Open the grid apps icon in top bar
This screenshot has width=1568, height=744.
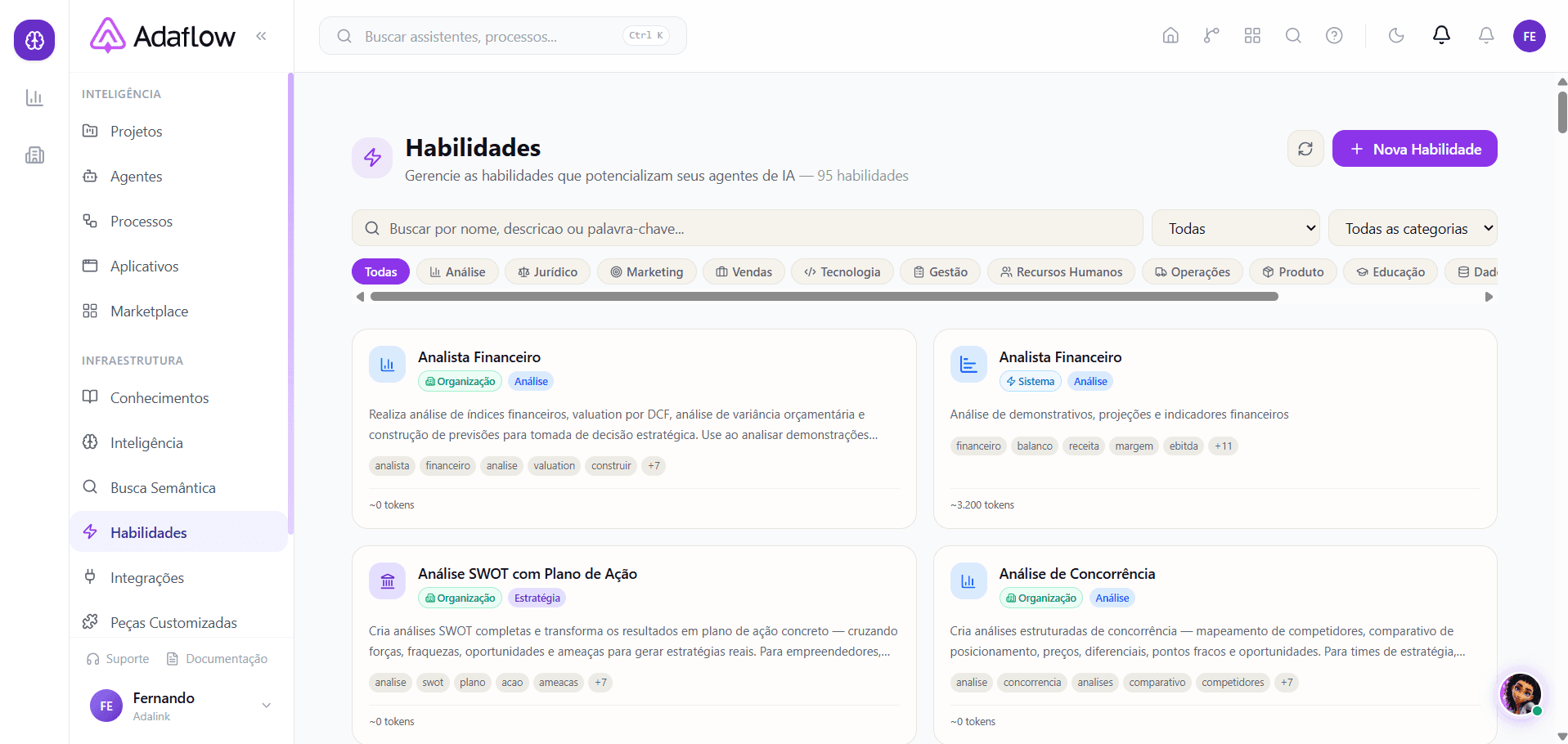pyautogui.click(x=1252, y=36)
